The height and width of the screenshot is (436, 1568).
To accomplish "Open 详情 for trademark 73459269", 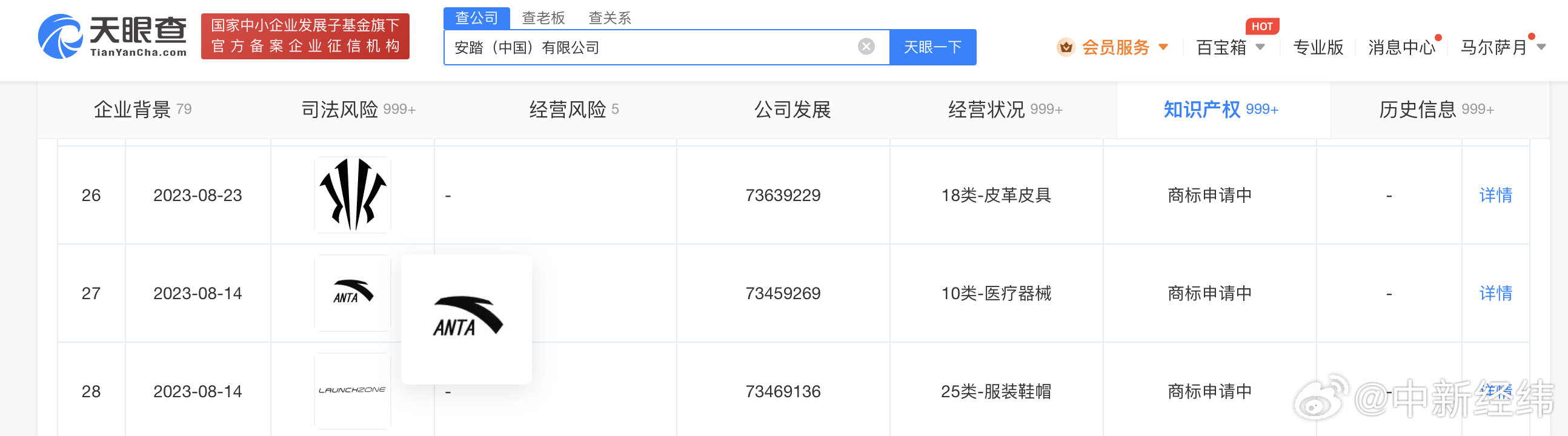I will [1495, 293].
